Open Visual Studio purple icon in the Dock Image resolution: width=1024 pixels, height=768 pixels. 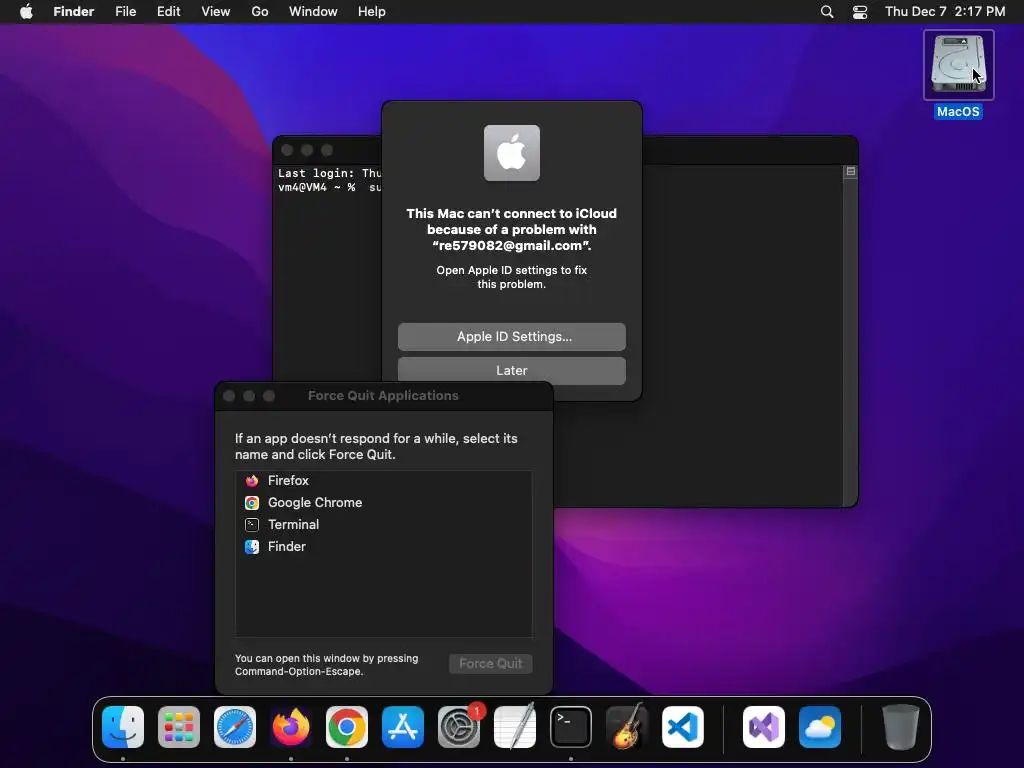tap(764, 727)
